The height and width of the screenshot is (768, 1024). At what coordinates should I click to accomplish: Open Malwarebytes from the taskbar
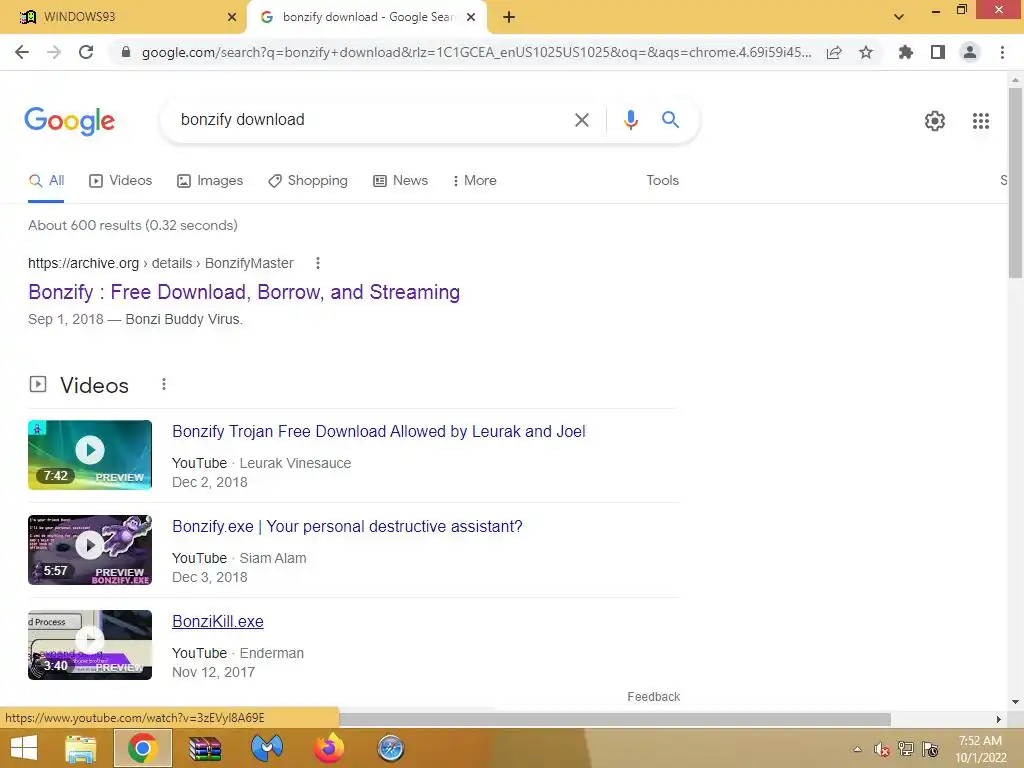click(x=267, y=748)
